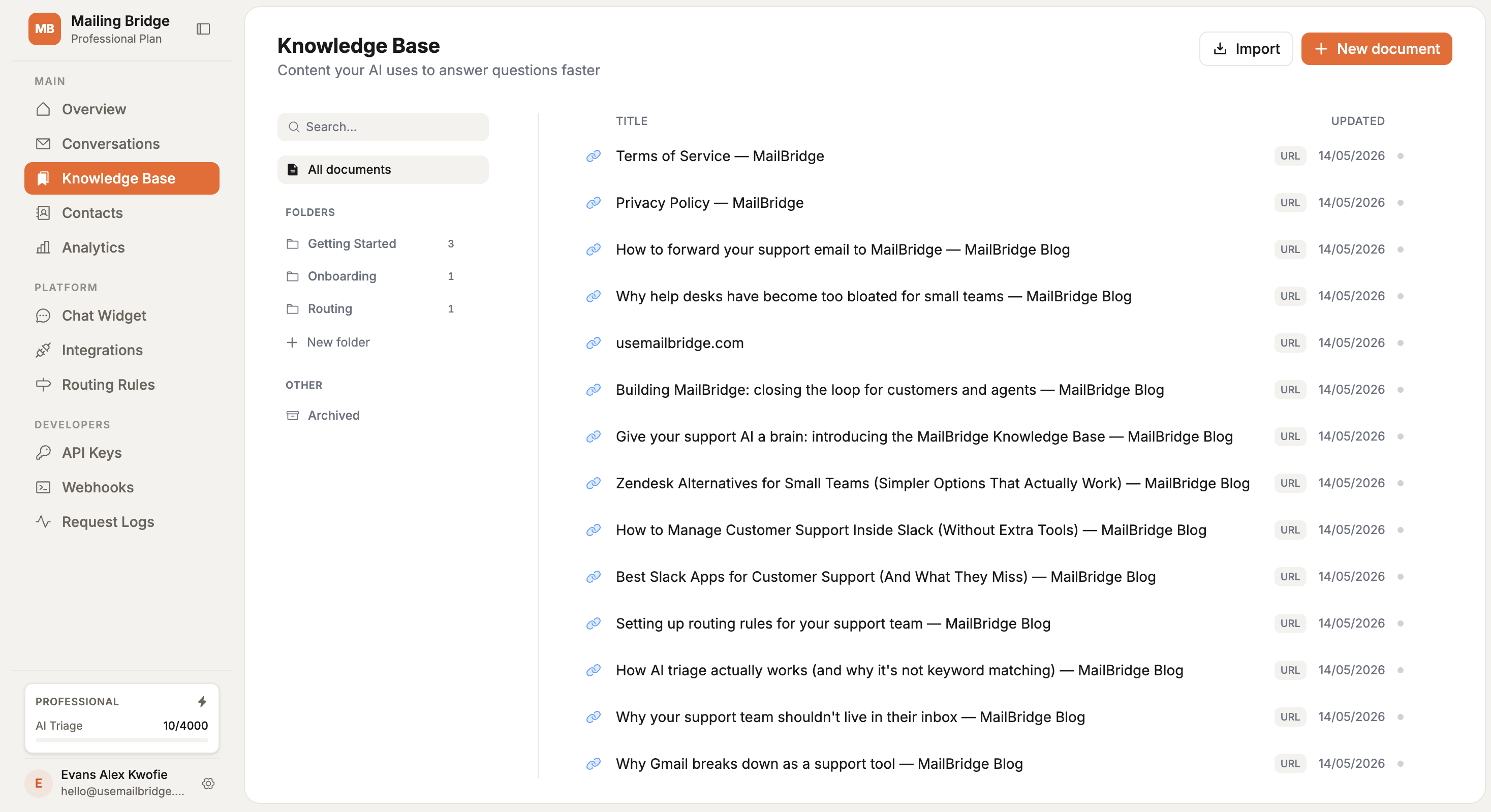This screenshot has height=812, width=1491.
Task: Open Terms of Service — MailBridge document
Action: click(x=720, y=155)
